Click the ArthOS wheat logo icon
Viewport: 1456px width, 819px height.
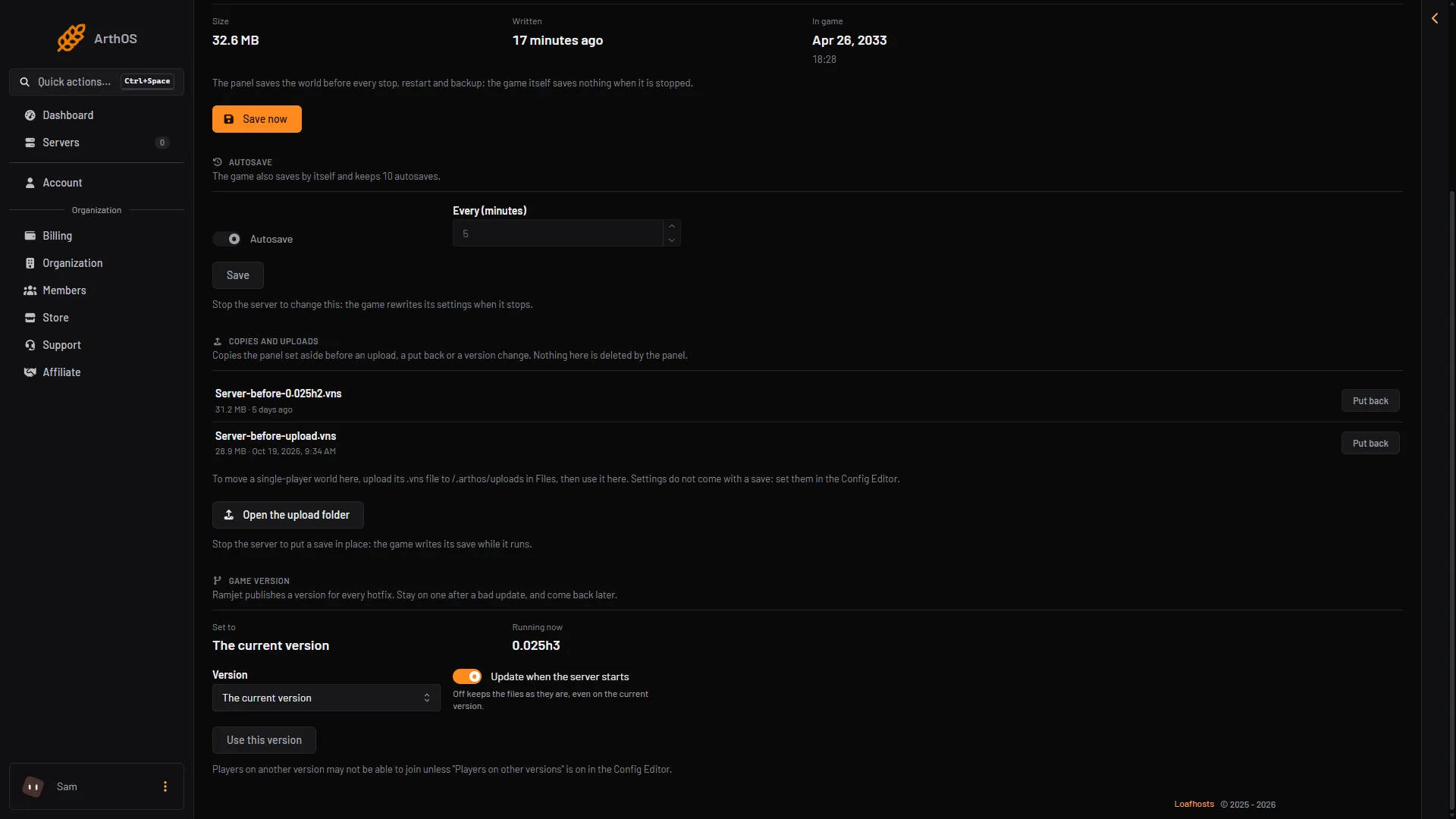[x=71, y=38]
